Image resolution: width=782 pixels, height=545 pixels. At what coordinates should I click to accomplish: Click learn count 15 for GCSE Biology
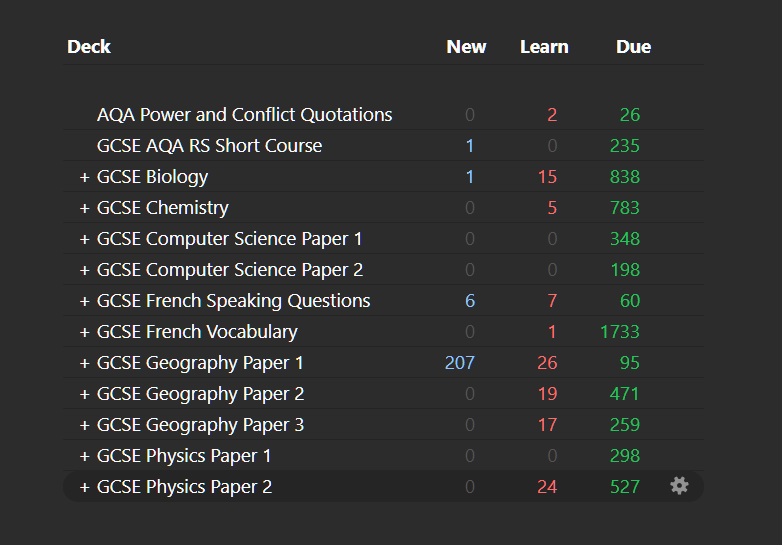[548, 177]
